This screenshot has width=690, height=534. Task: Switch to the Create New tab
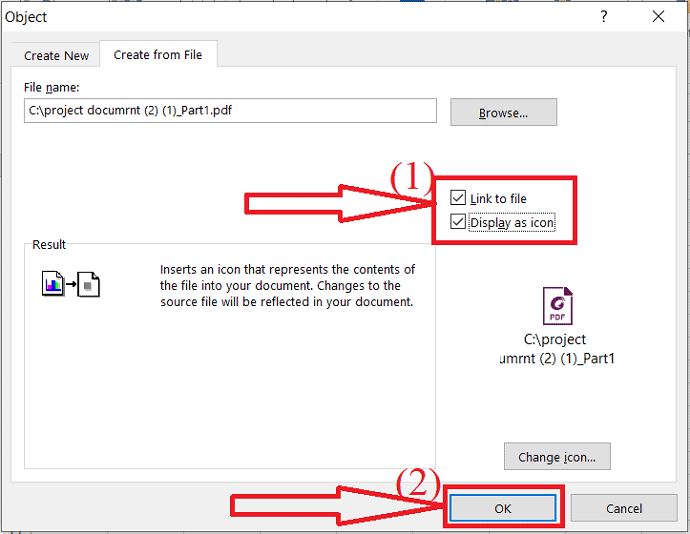tap(56, 55)
